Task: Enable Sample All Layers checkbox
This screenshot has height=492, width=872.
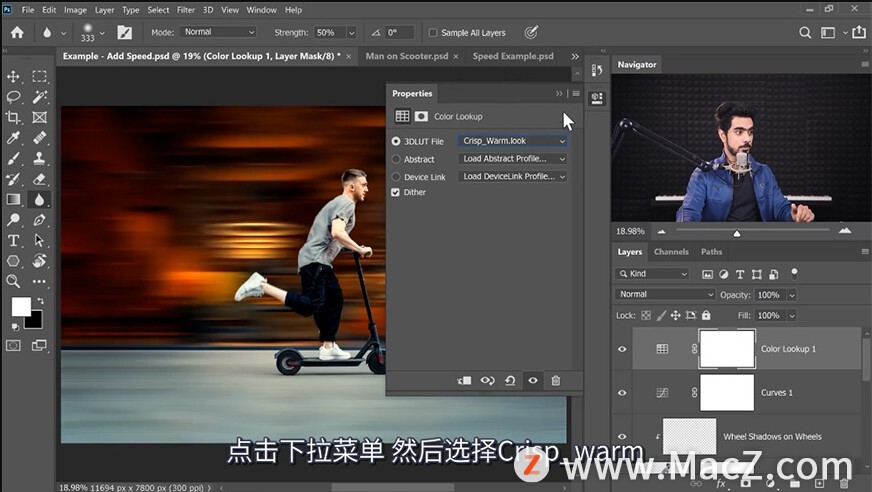Action: (433, 33)
